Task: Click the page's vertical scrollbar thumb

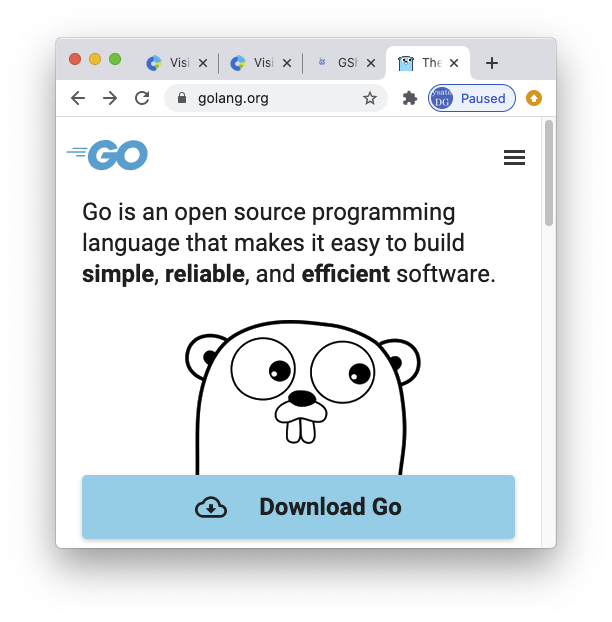Action: (548, 173)
